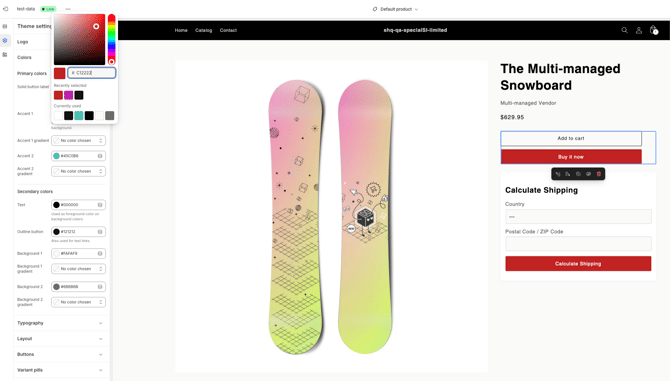Viewport: 670px width, 381px height.
Task: Pick the magenta recently selected swatch
Action: tap(68, 95)
